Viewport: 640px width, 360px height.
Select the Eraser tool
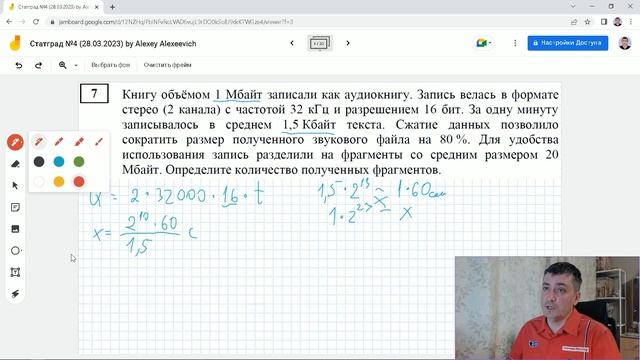(15, 164)
